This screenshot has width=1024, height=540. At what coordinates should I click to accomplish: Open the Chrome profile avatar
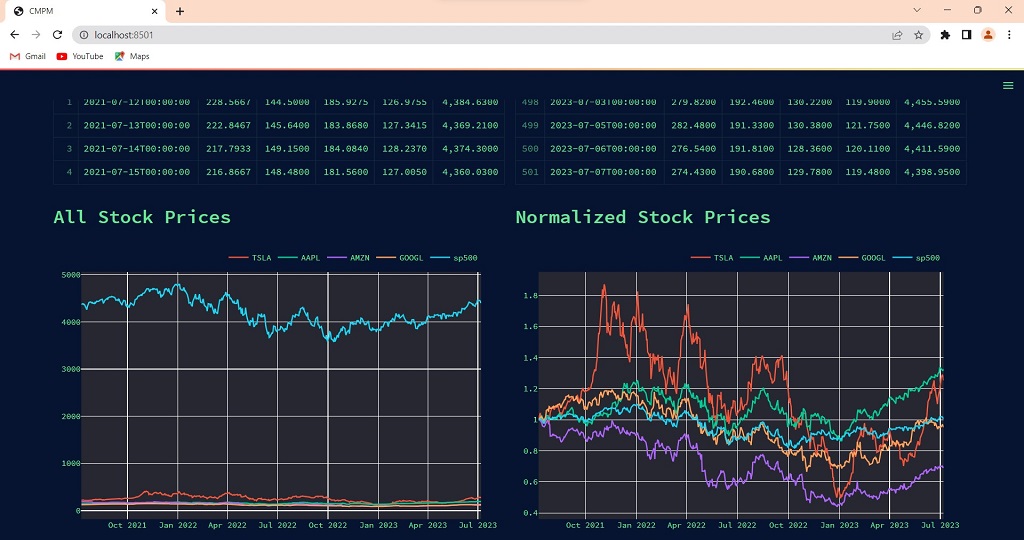point(988,35)
